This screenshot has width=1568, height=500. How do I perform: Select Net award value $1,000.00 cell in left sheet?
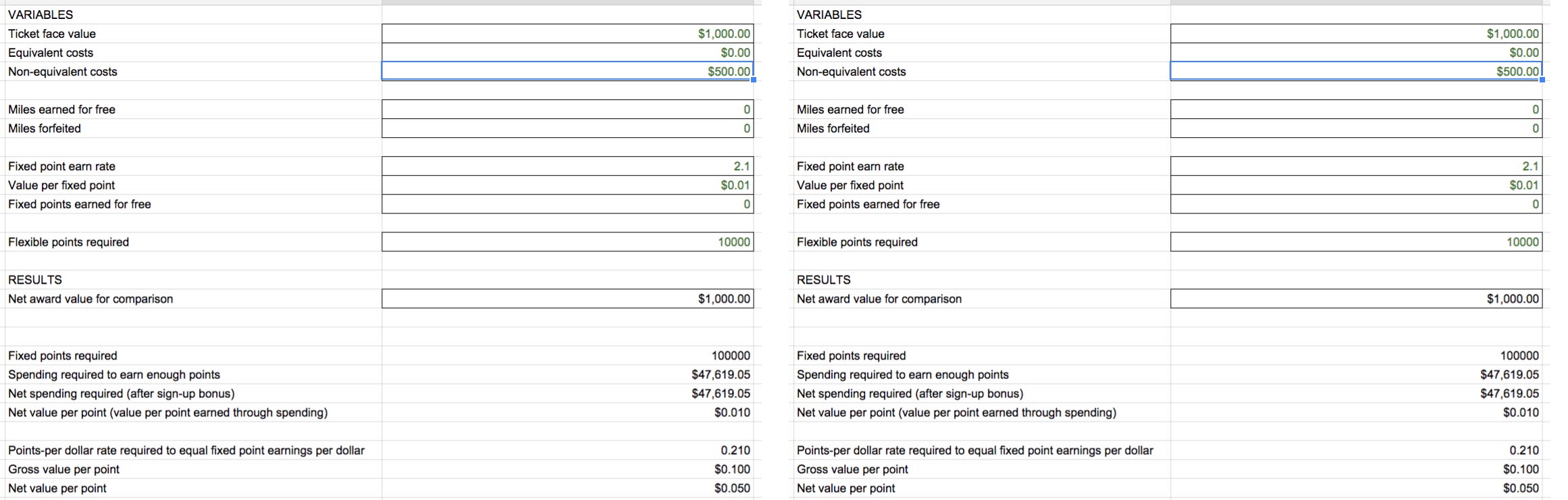click(x=567, y=299)
